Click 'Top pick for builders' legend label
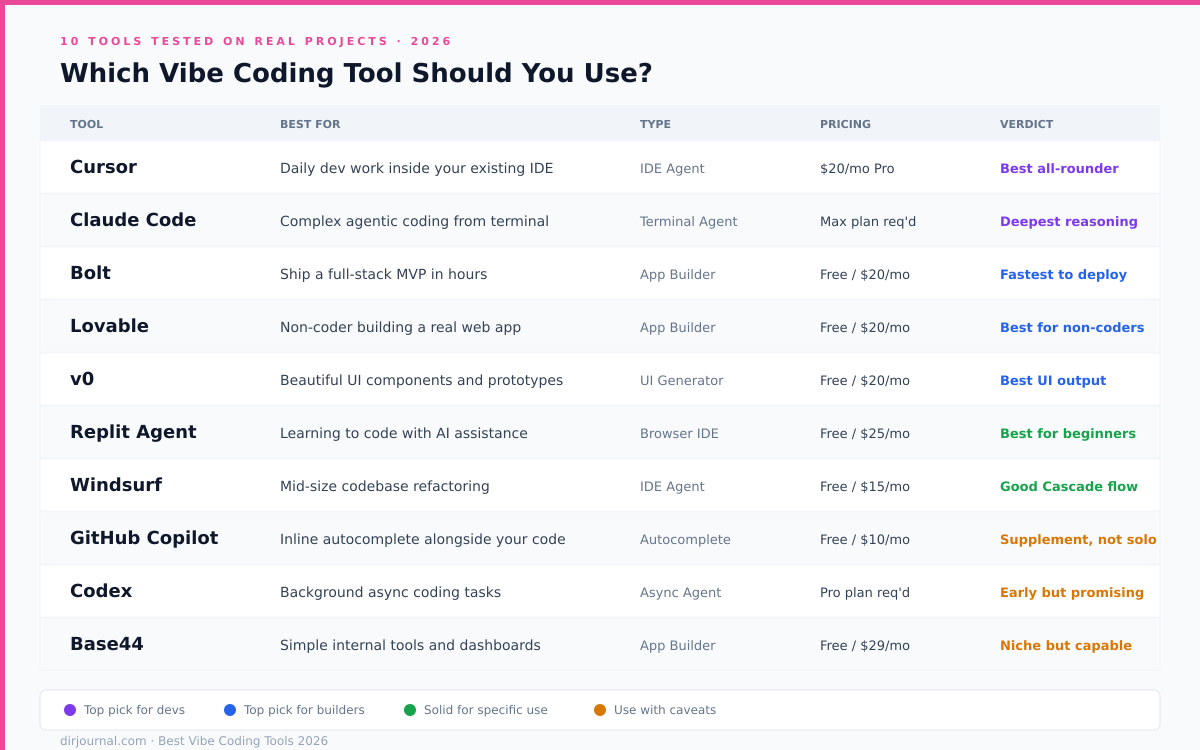 point(304,710)
